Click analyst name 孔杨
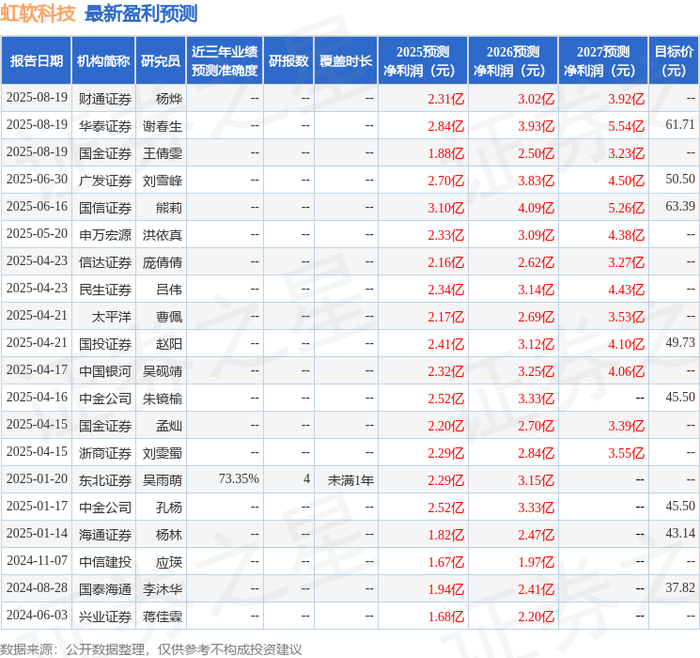Screen dimensions: 700x658 [169, 507]
